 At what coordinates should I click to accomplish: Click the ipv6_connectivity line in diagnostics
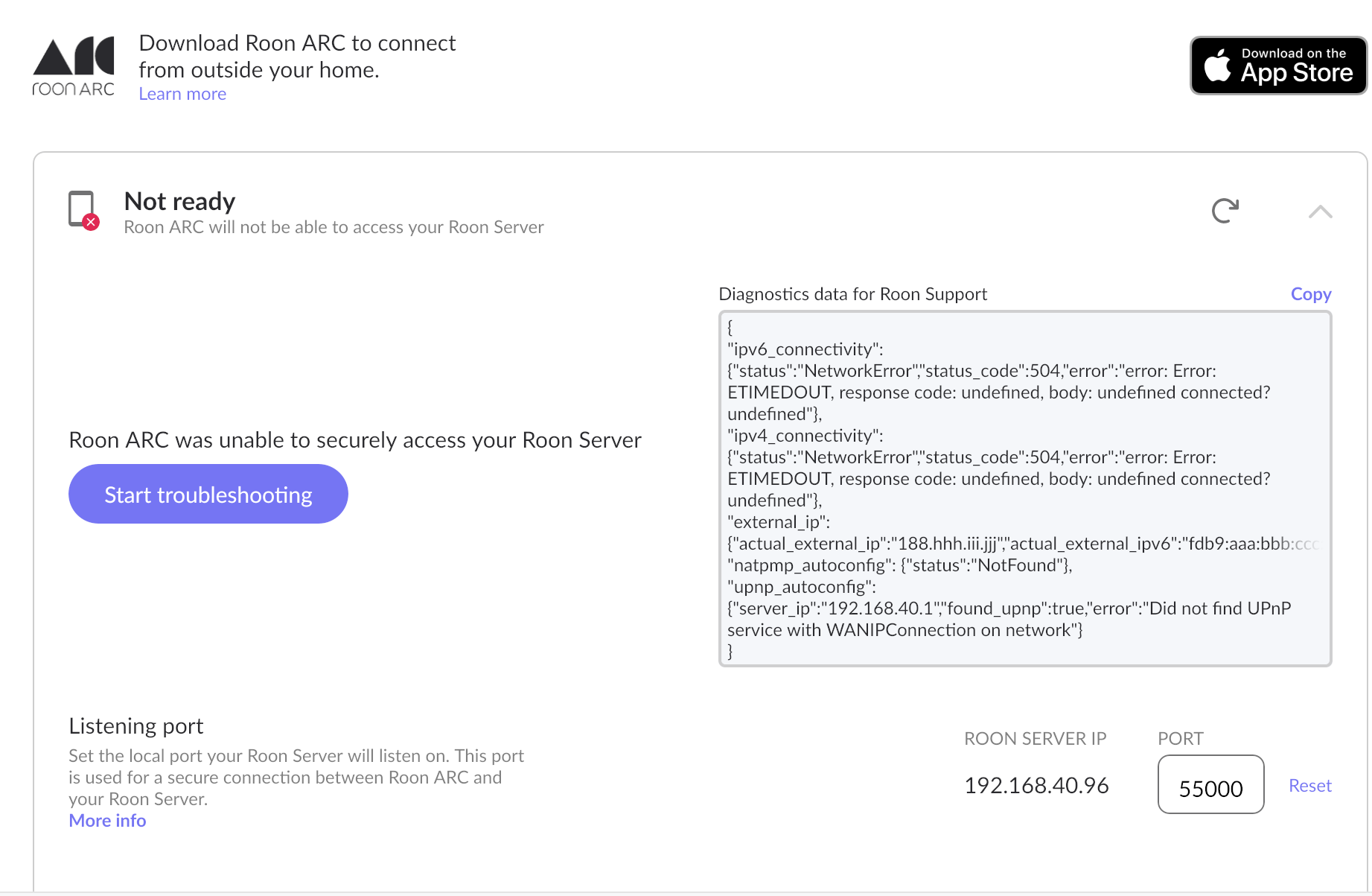(805, 349)
